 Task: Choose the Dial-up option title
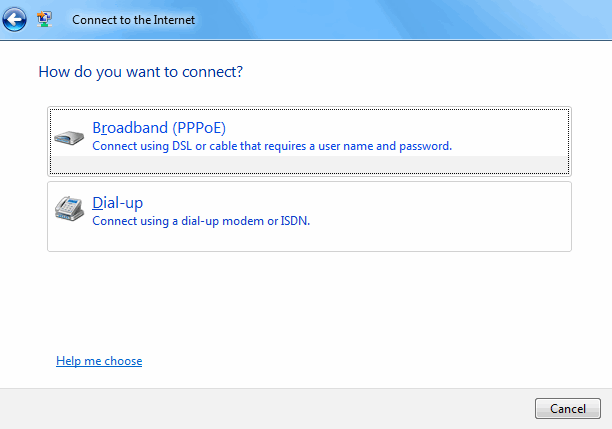tap(117, 203)
